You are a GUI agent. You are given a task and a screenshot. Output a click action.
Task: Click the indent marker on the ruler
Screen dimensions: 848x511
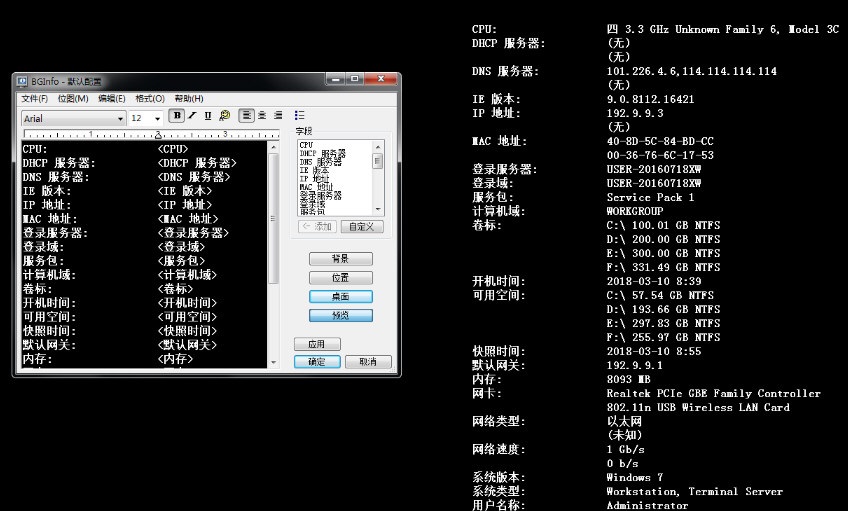coord(158,135)
